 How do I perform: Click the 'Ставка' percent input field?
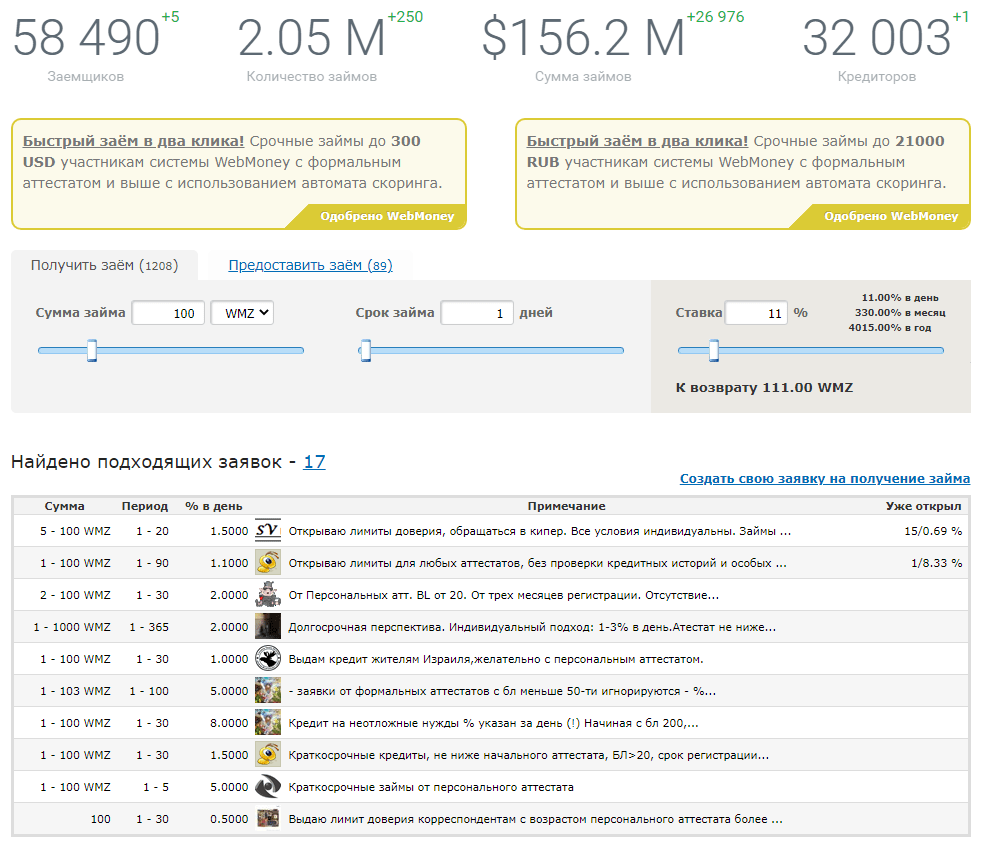[755, 313]
